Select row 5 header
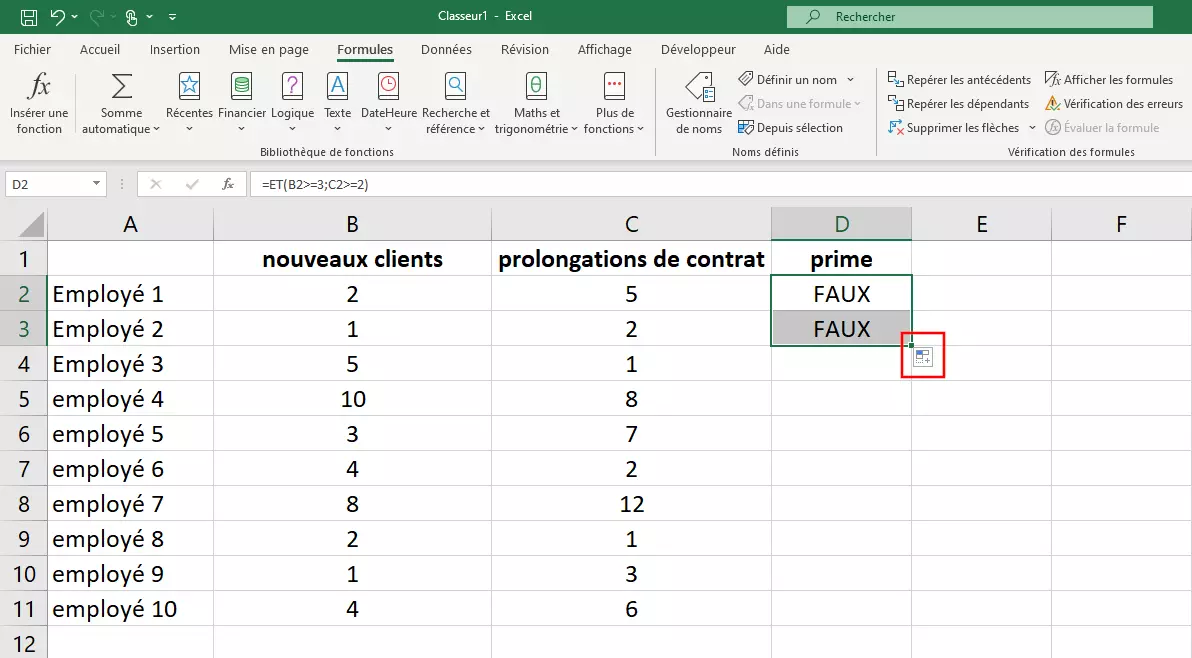1192x658 pixels. click(24, 399)
